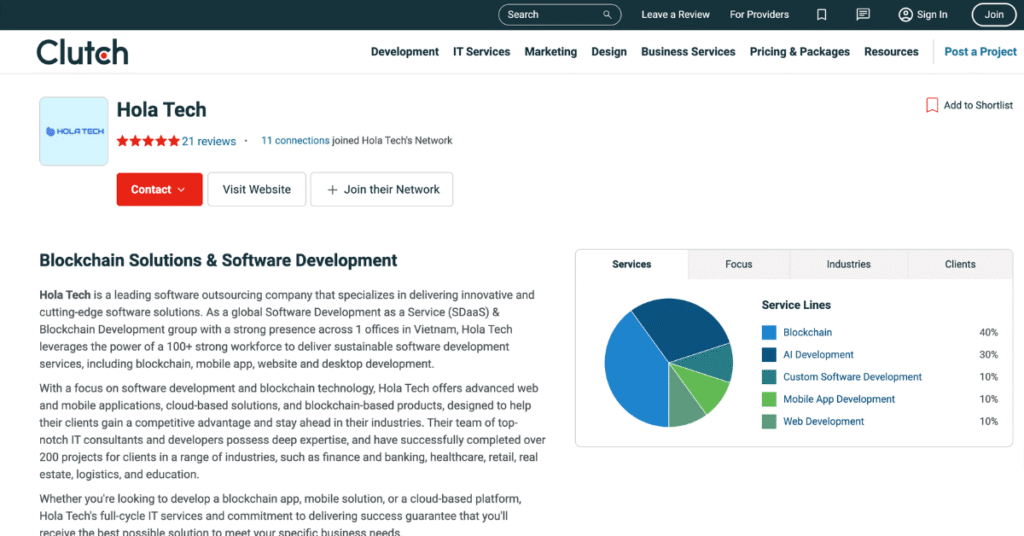Click the Mobile App Development green swatch
This screenshot has height=536, width=1024.
769,400
